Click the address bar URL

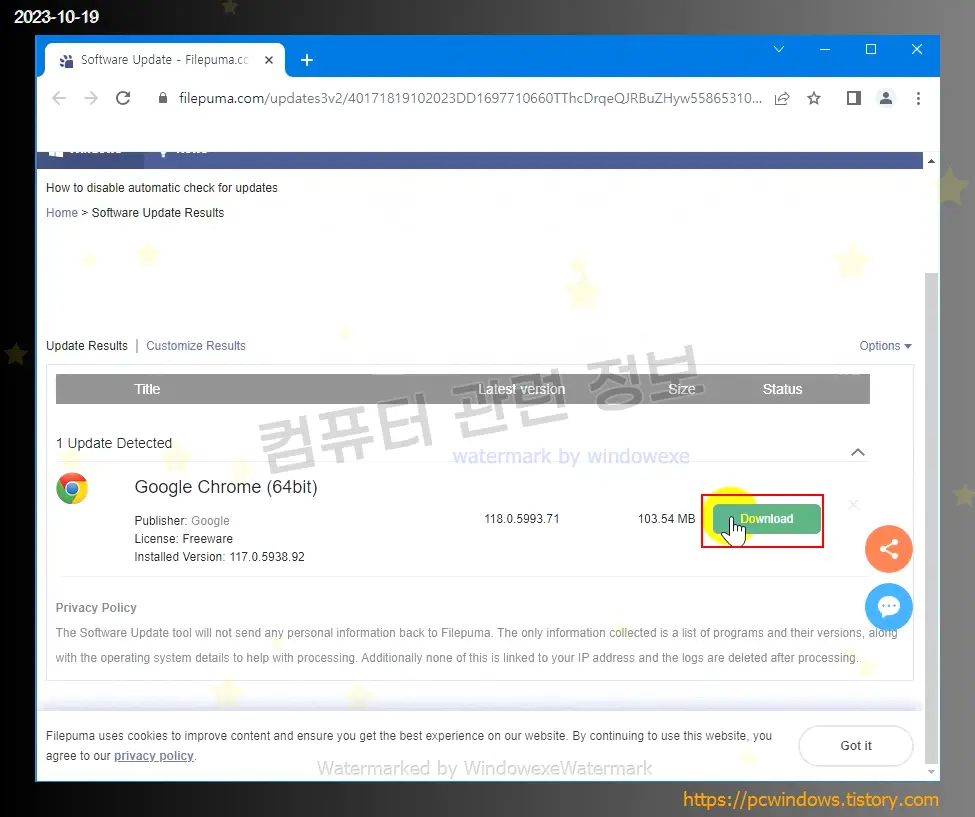click(470, 98)
